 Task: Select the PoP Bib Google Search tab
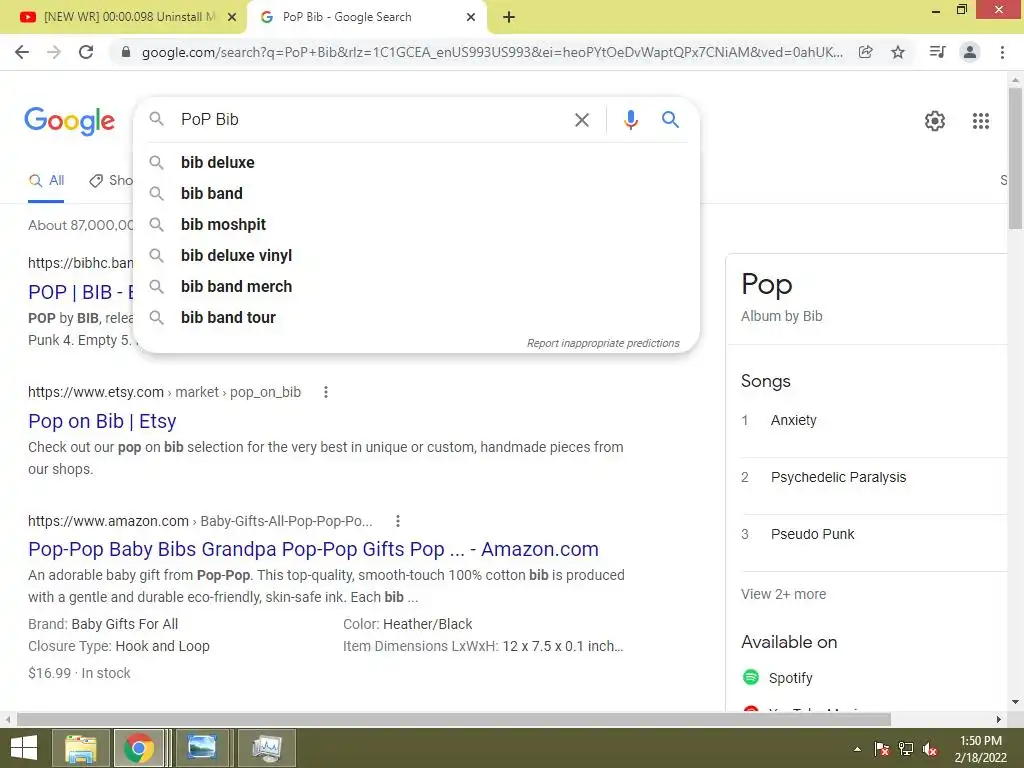point(366,17)
